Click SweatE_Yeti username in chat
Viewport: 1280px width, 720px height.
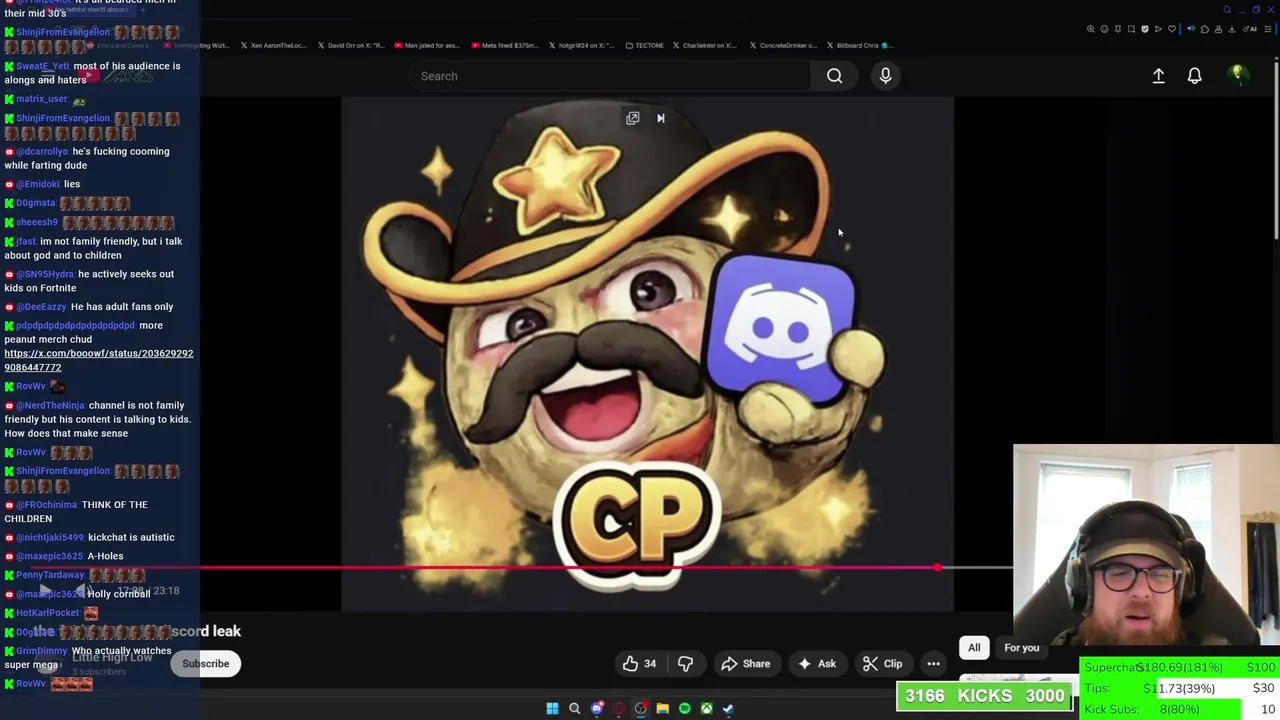pos(43,66)
